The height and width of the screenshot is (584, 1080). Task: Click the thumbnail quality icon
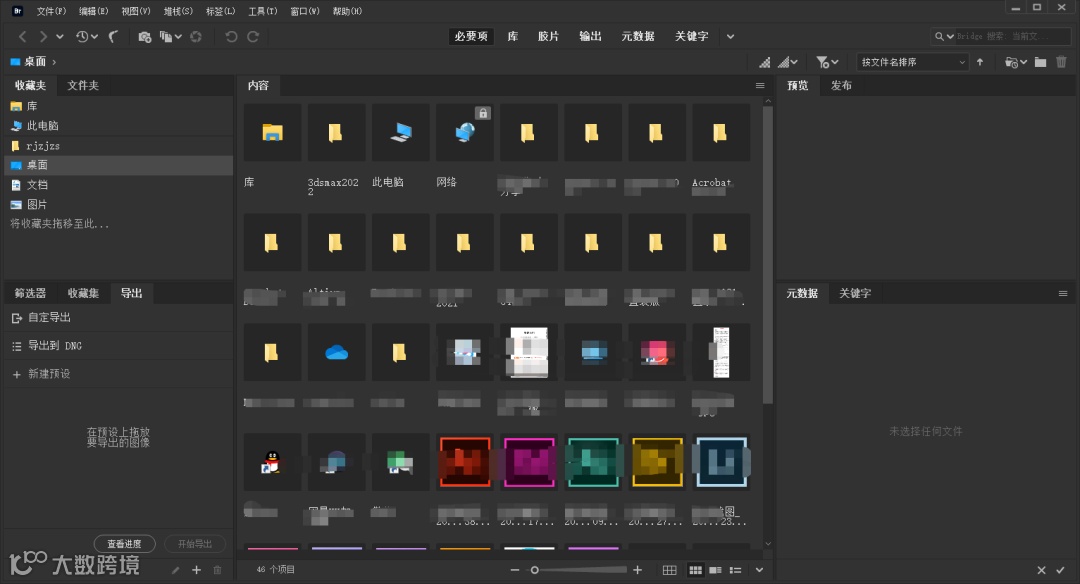[x=765, y=62]
